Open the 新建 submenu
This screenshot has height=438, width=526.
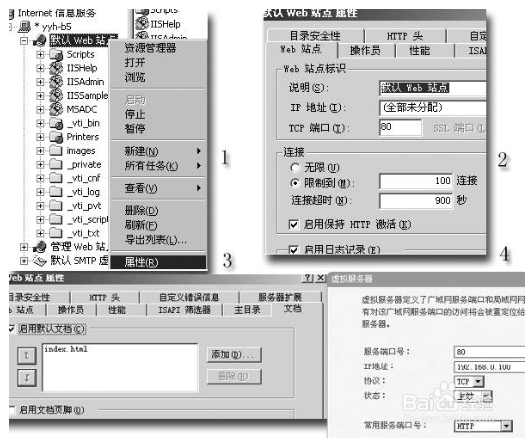click(158, 151)
